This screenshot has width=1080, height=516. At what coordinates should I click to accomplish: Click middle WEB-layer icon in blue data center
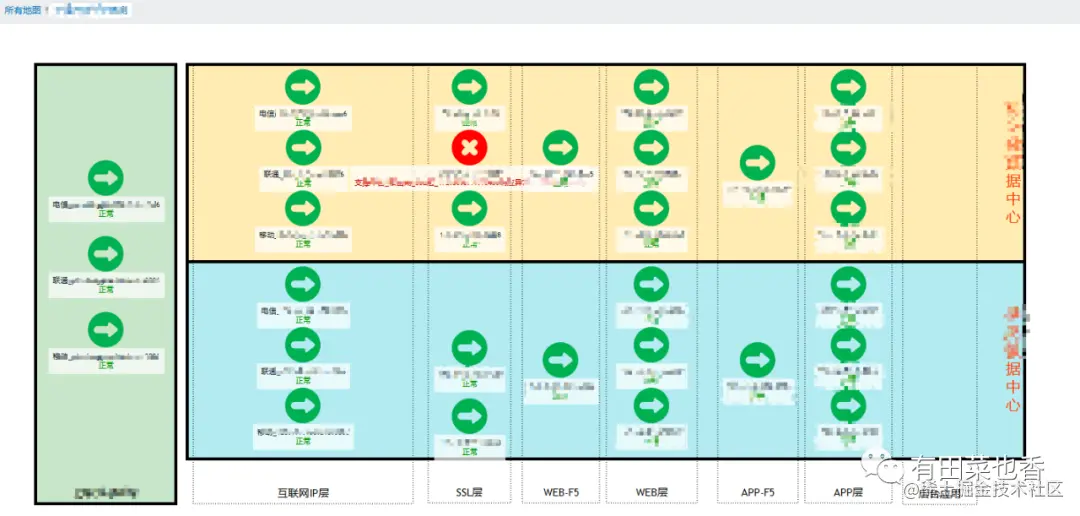[652, 344]
